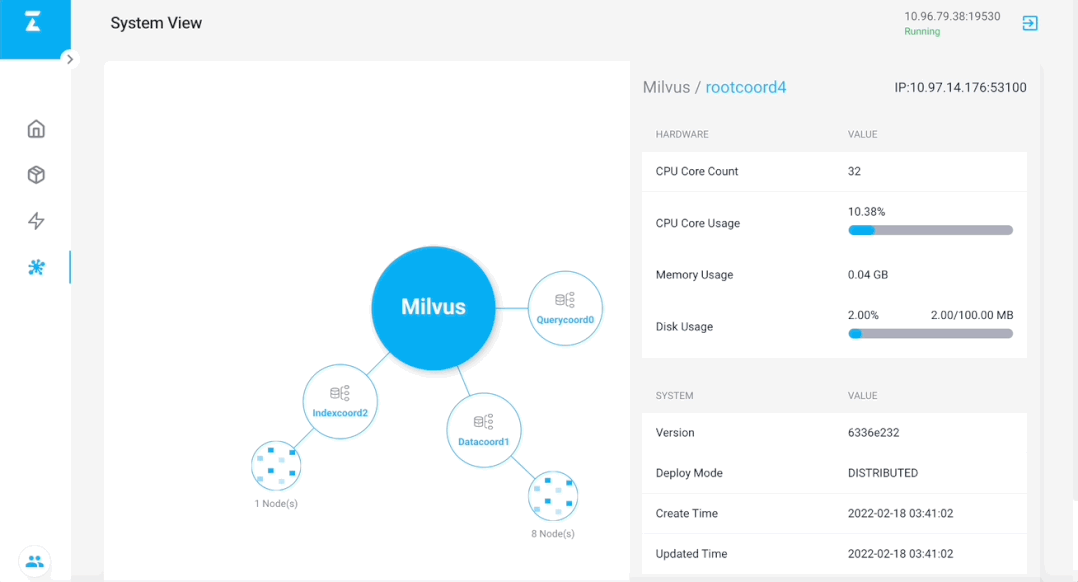Click the SYSTEM column header
Image resolution: width=1078 pixels, height=582 pixels.
(x=674, y=396)
